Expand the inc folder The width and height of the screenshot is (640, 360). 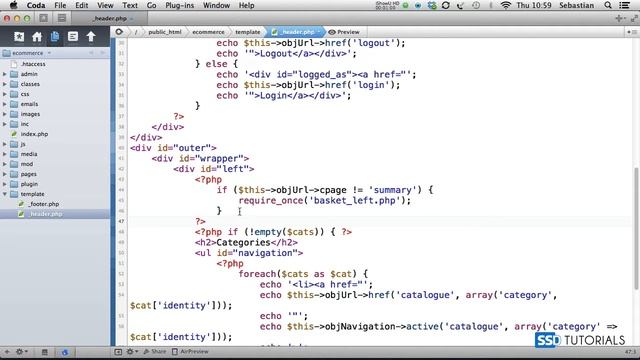point(5,124)
